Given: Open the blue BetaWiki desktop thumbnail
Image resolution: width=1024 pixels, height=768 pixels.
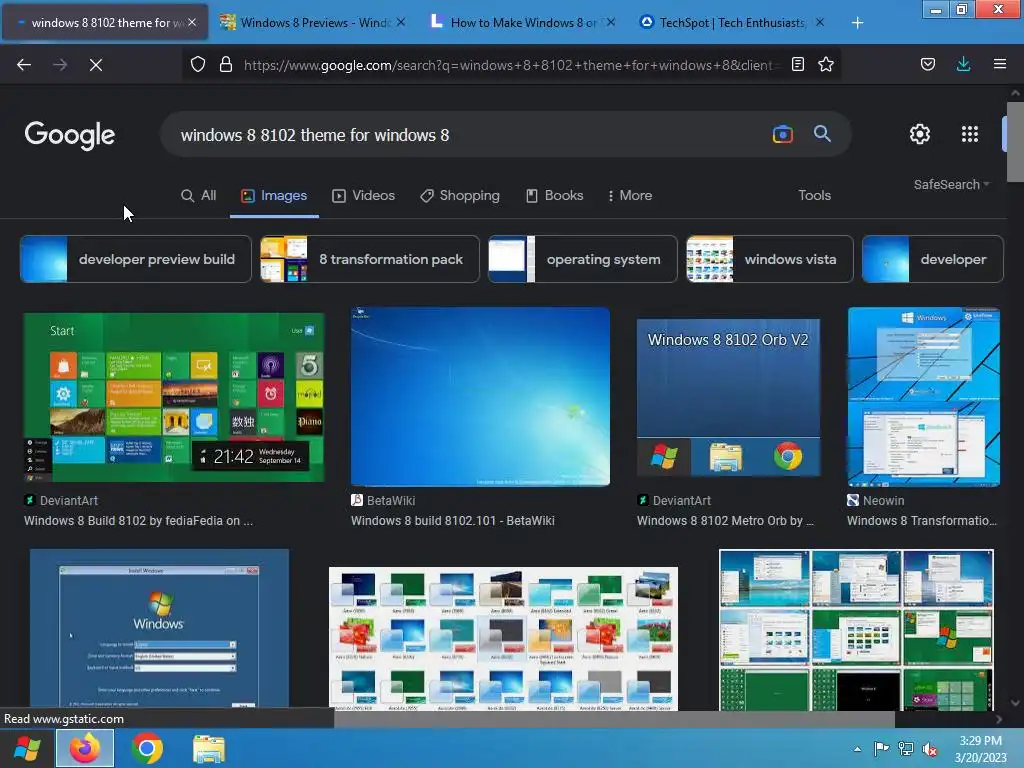Looking at the screenshot, I should [480, 397].
